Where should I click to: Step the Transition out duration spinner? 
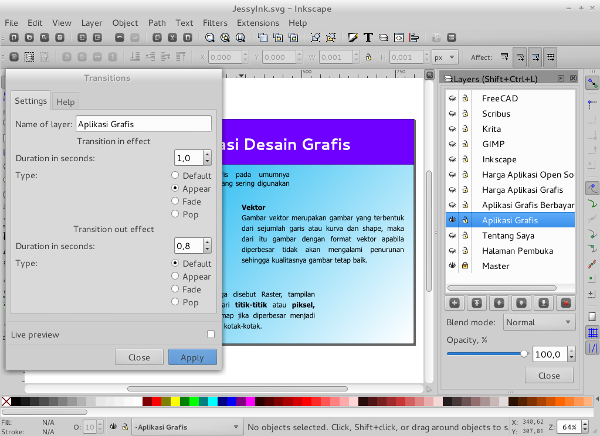coord(207,245)
